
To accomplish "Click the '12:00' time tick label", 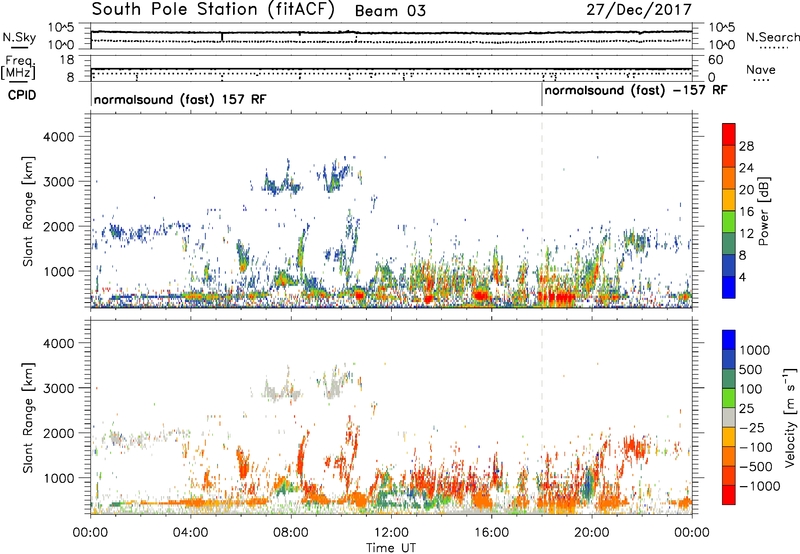I will 391,533.
